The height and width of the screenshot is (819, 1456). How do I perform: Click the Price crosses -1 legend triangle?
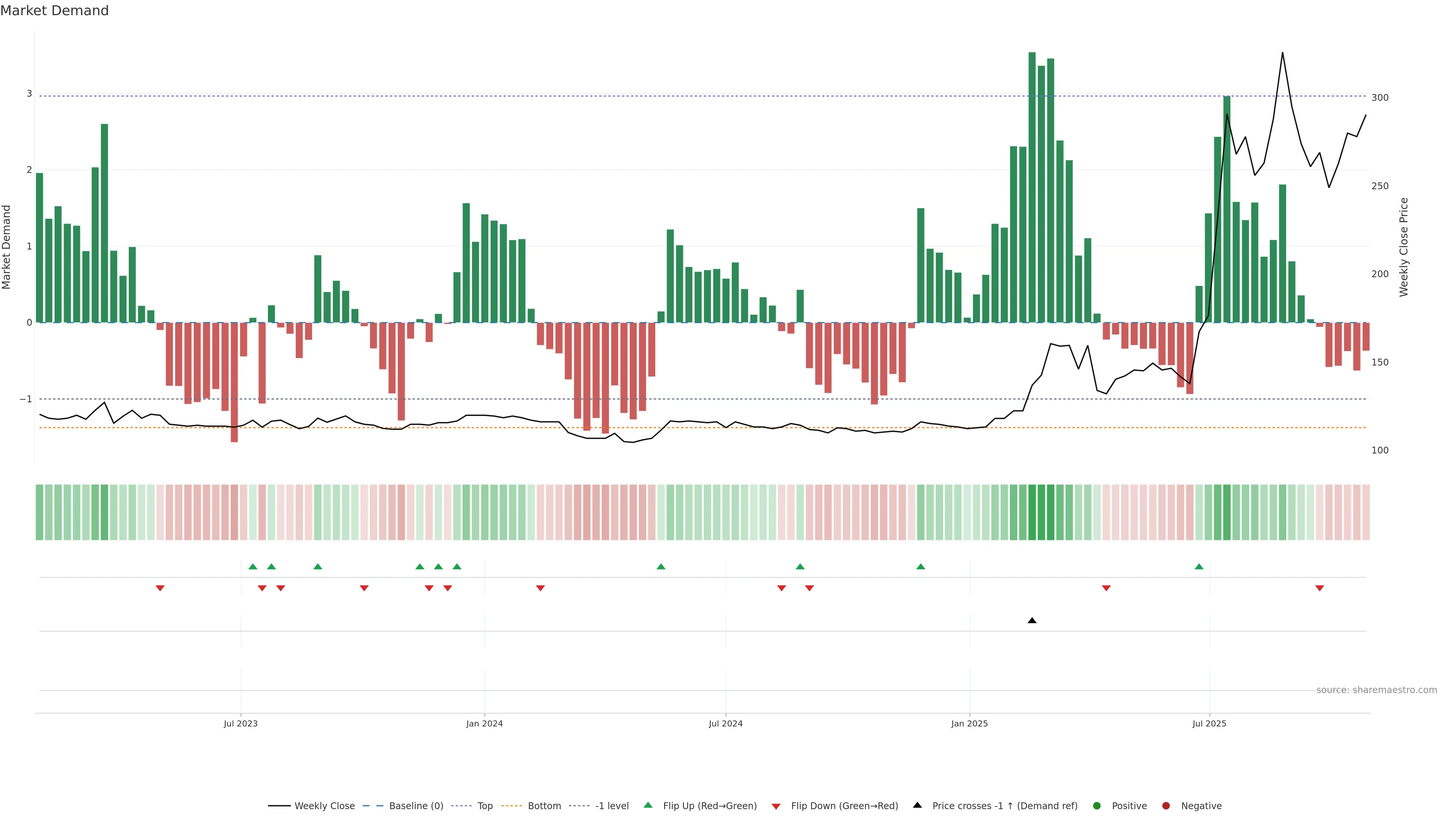click(917, 805)
